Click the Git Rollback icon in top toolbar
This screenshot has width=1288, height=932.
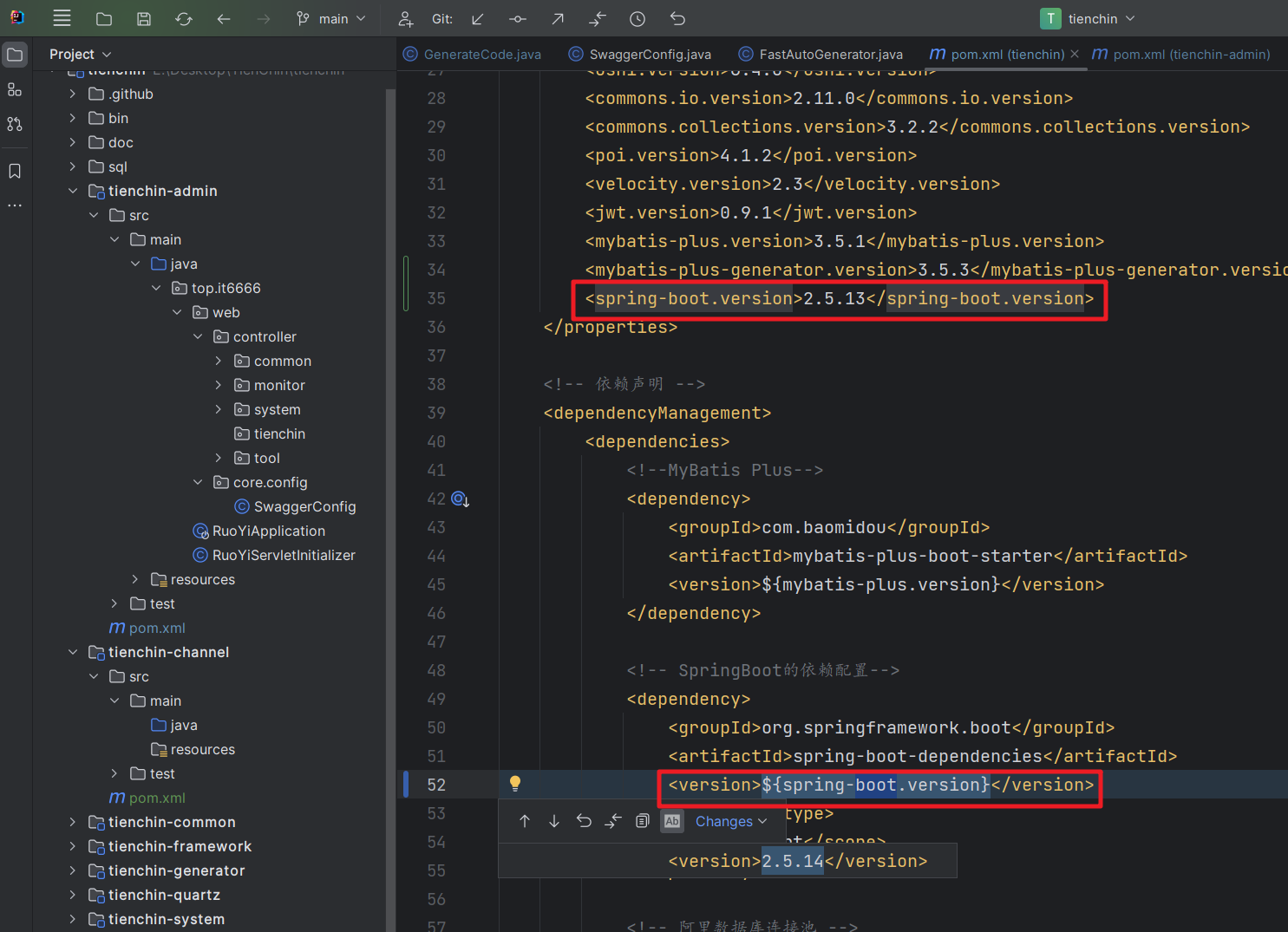coord(677,18)
